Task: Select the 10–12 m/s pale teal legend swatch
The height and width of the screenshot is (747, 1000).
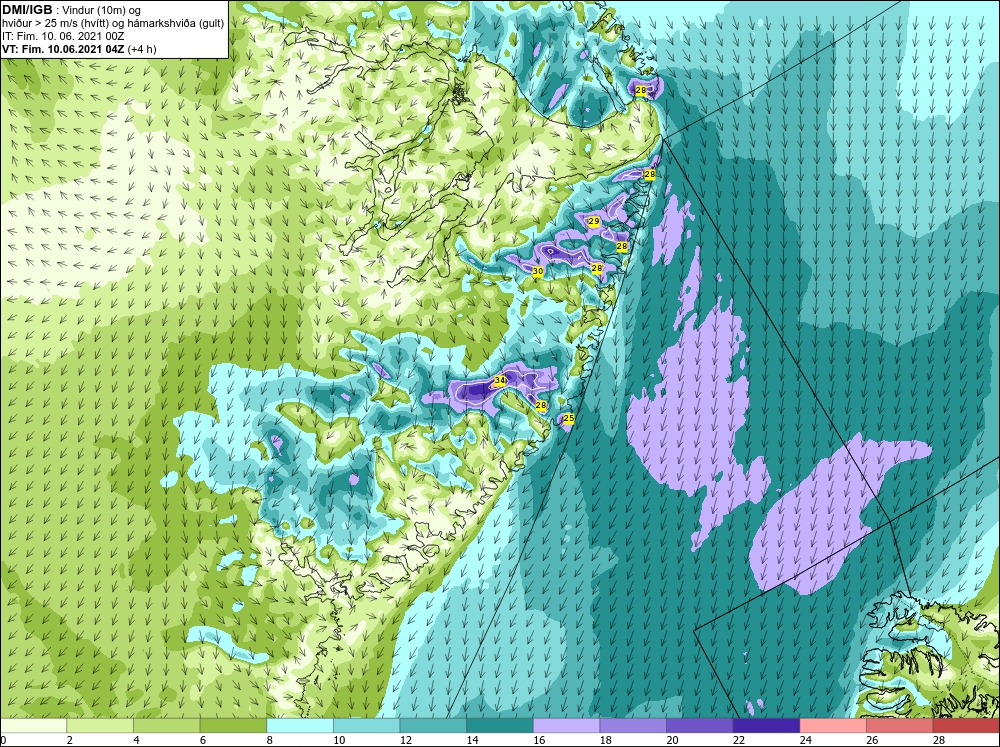Action: click(366, 726)
